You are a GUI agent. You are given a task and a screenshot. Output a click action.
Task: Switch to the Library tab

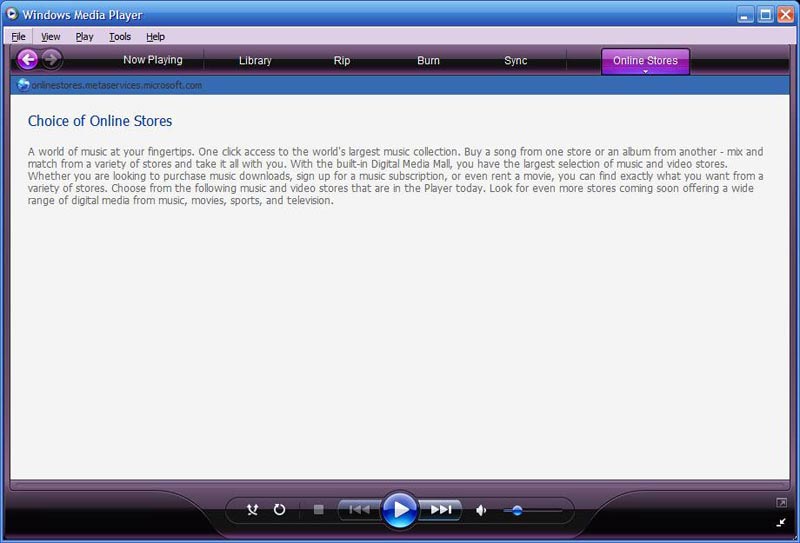255,61
